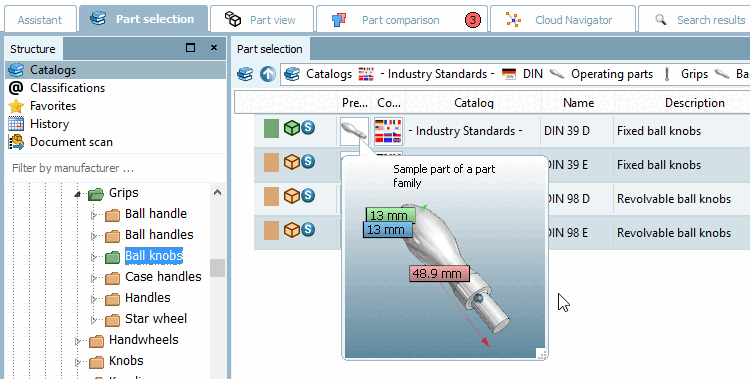Expand the Ball handle folder
The height and width of the screenshot is (379, 750).
tap(94, 215)
